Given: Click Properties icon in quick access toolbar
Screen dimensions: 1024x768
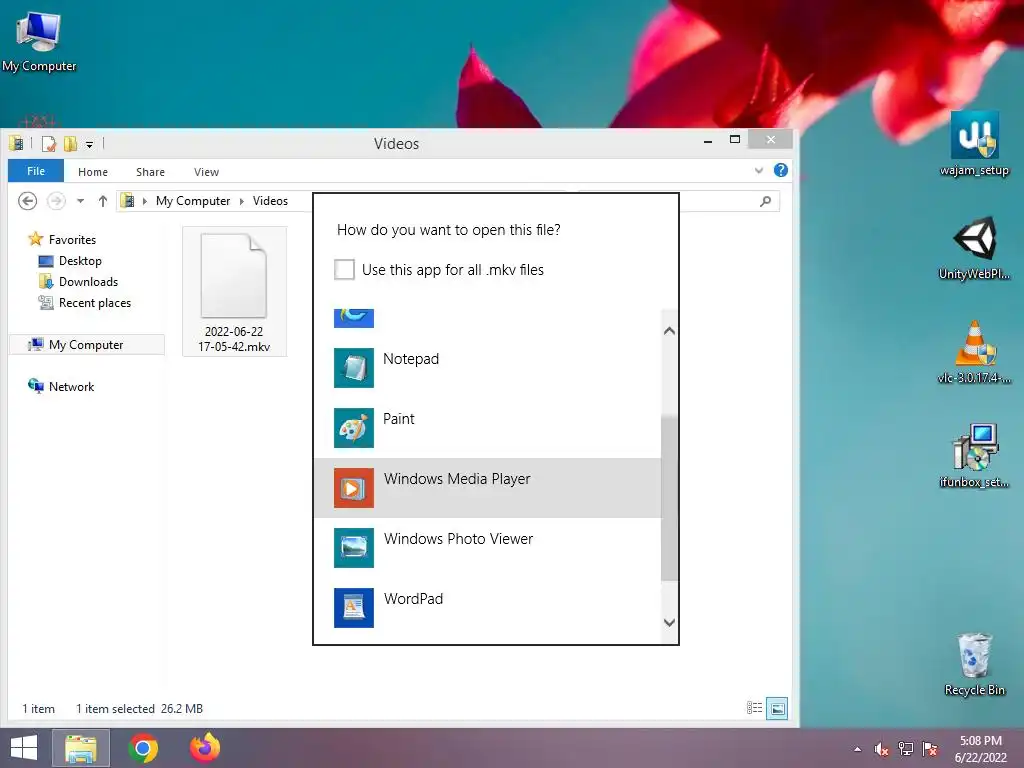Looking at the screenshot, I should click(x=49, y=143).
